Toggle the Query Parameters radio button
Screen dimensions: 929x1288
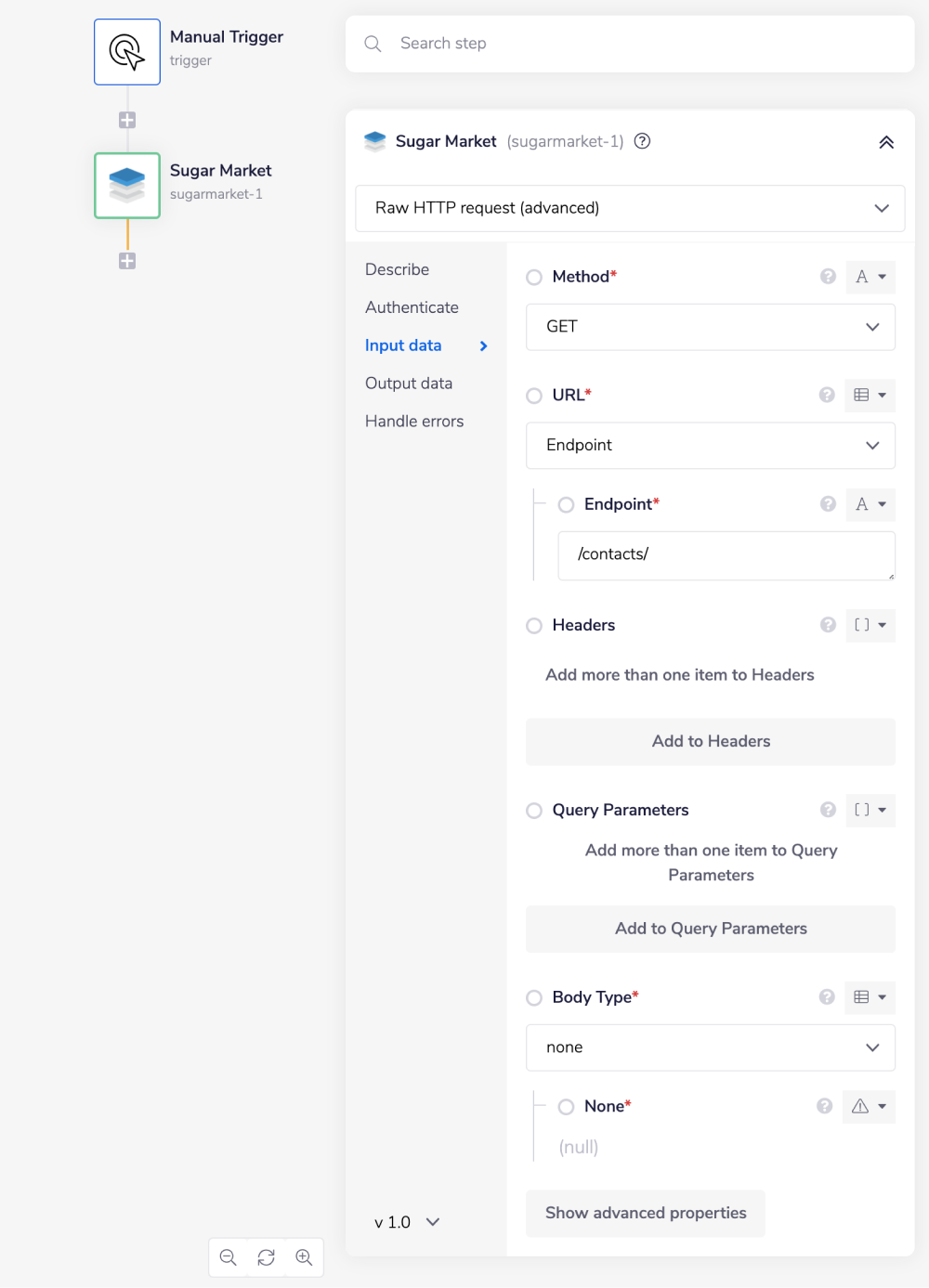tap(534, 811)
